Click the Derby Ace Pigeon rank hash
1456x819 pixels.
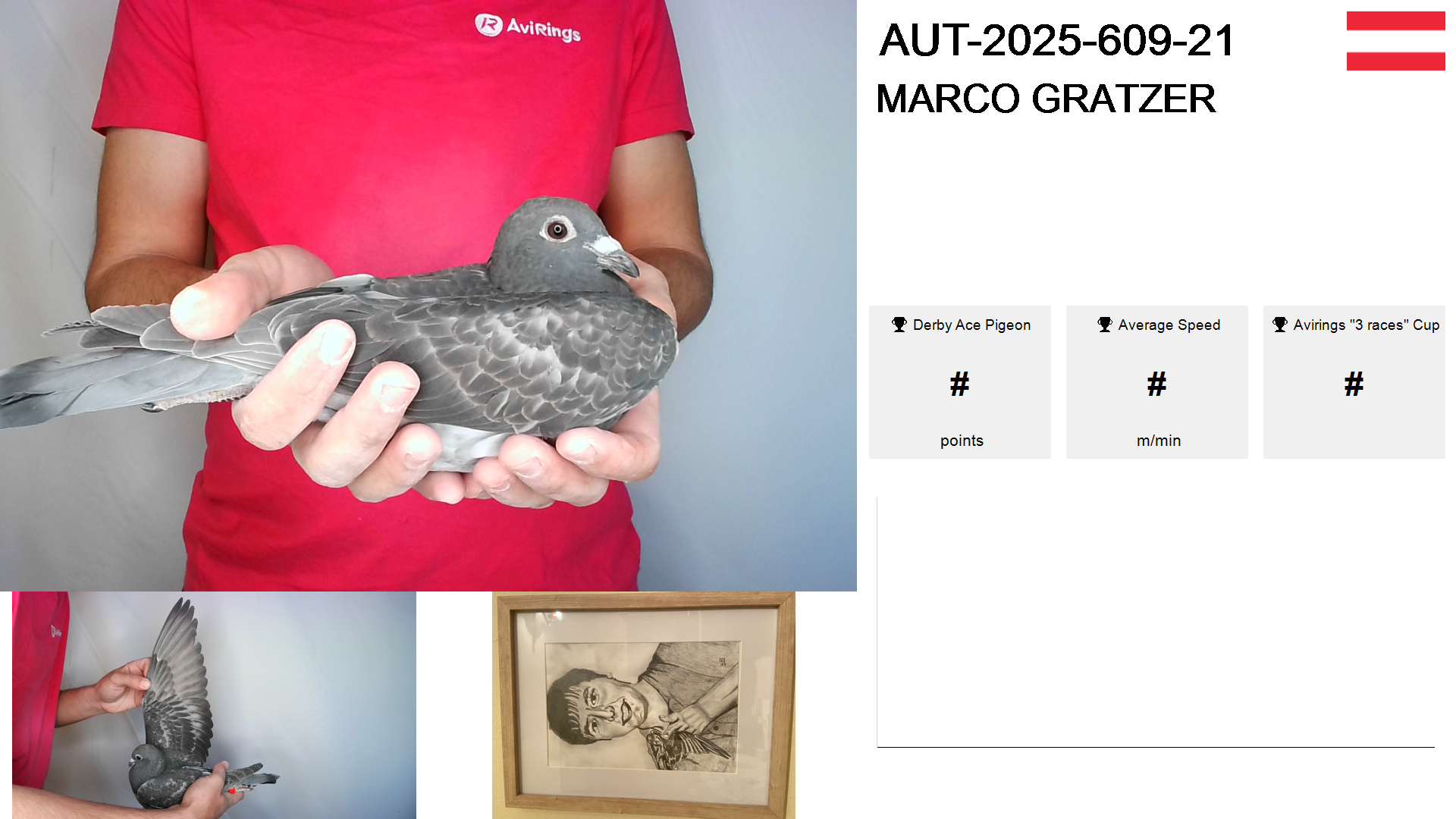coord(960,384)
